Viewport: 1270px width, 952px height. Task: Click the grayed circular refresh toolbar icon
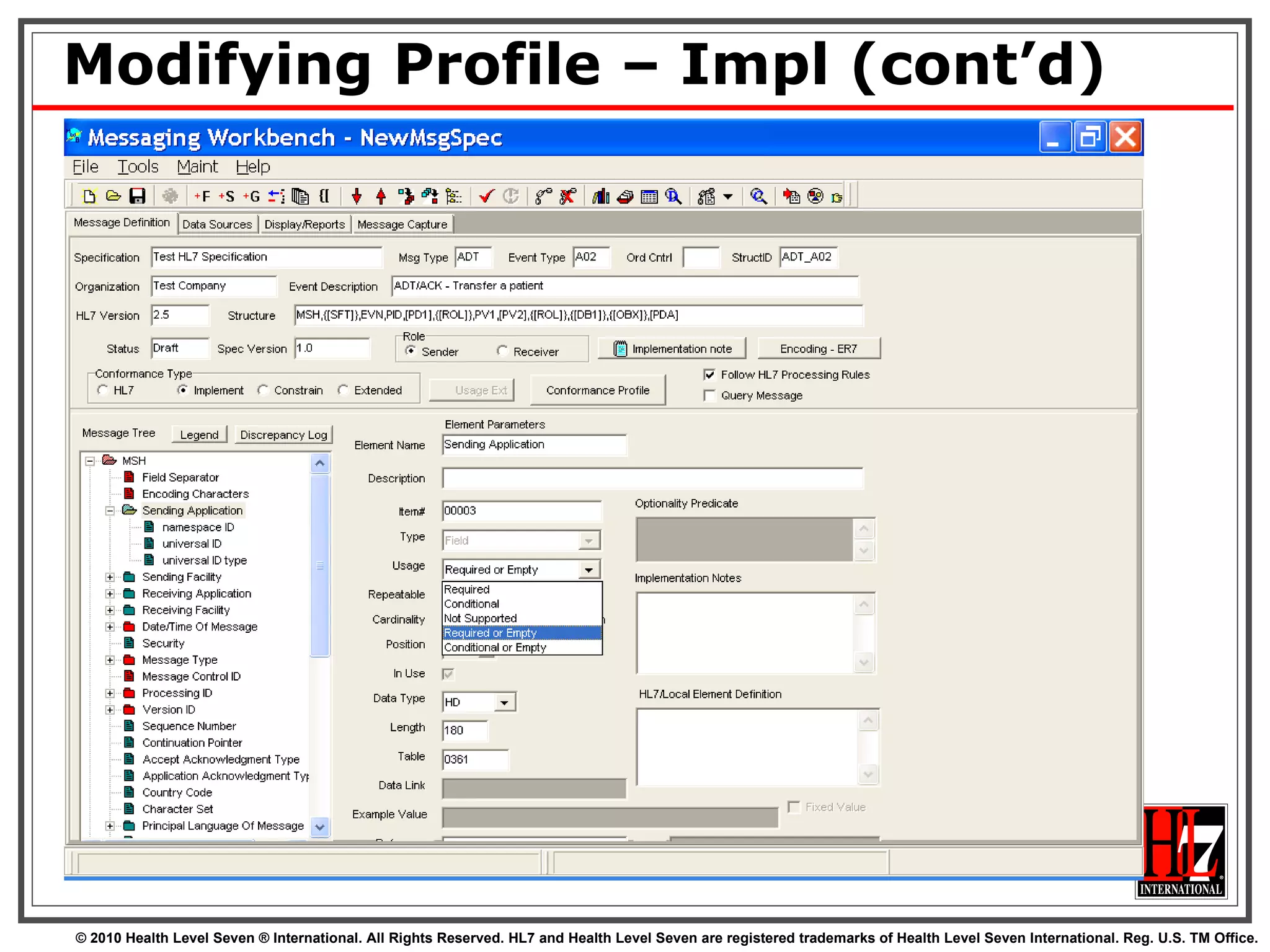(x=511, y=196)
